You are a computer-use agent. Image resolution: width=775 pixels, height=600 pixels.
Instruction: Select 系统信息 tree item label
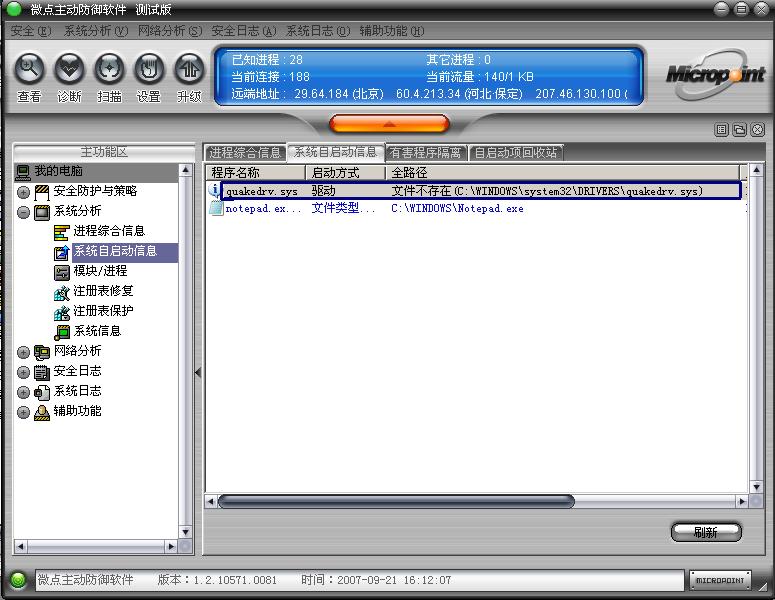pos(97,331)
